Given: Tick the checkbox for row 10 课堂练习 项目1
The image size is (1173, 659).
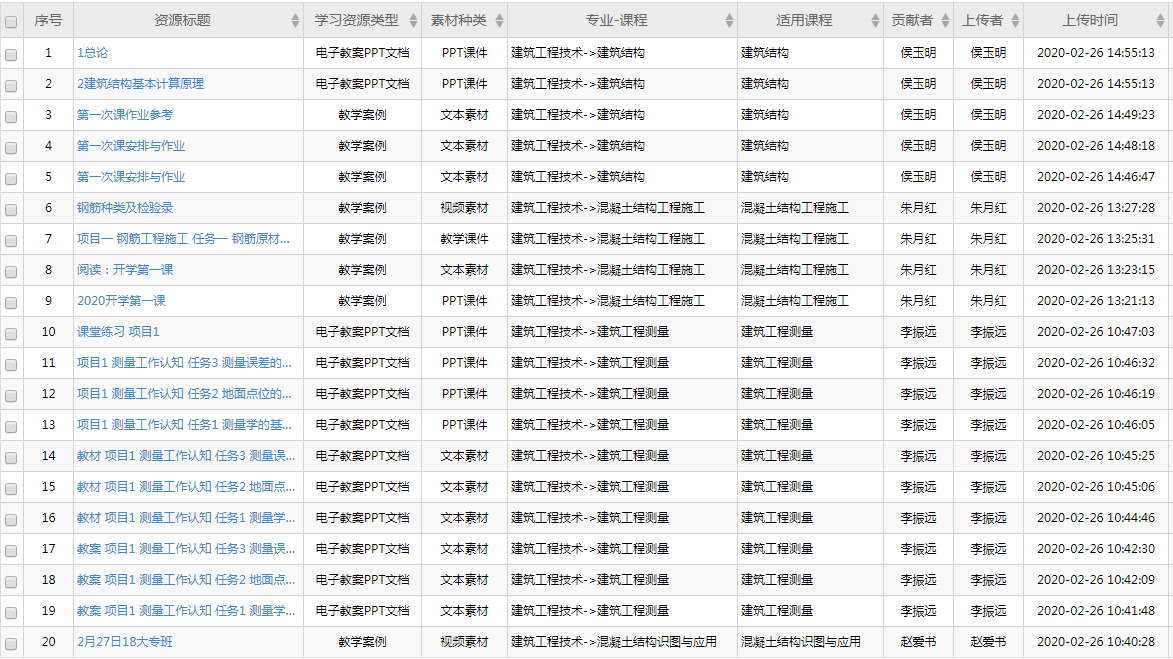Looking at the screenshot, I should pyautogui.click(x=11, y=333).
